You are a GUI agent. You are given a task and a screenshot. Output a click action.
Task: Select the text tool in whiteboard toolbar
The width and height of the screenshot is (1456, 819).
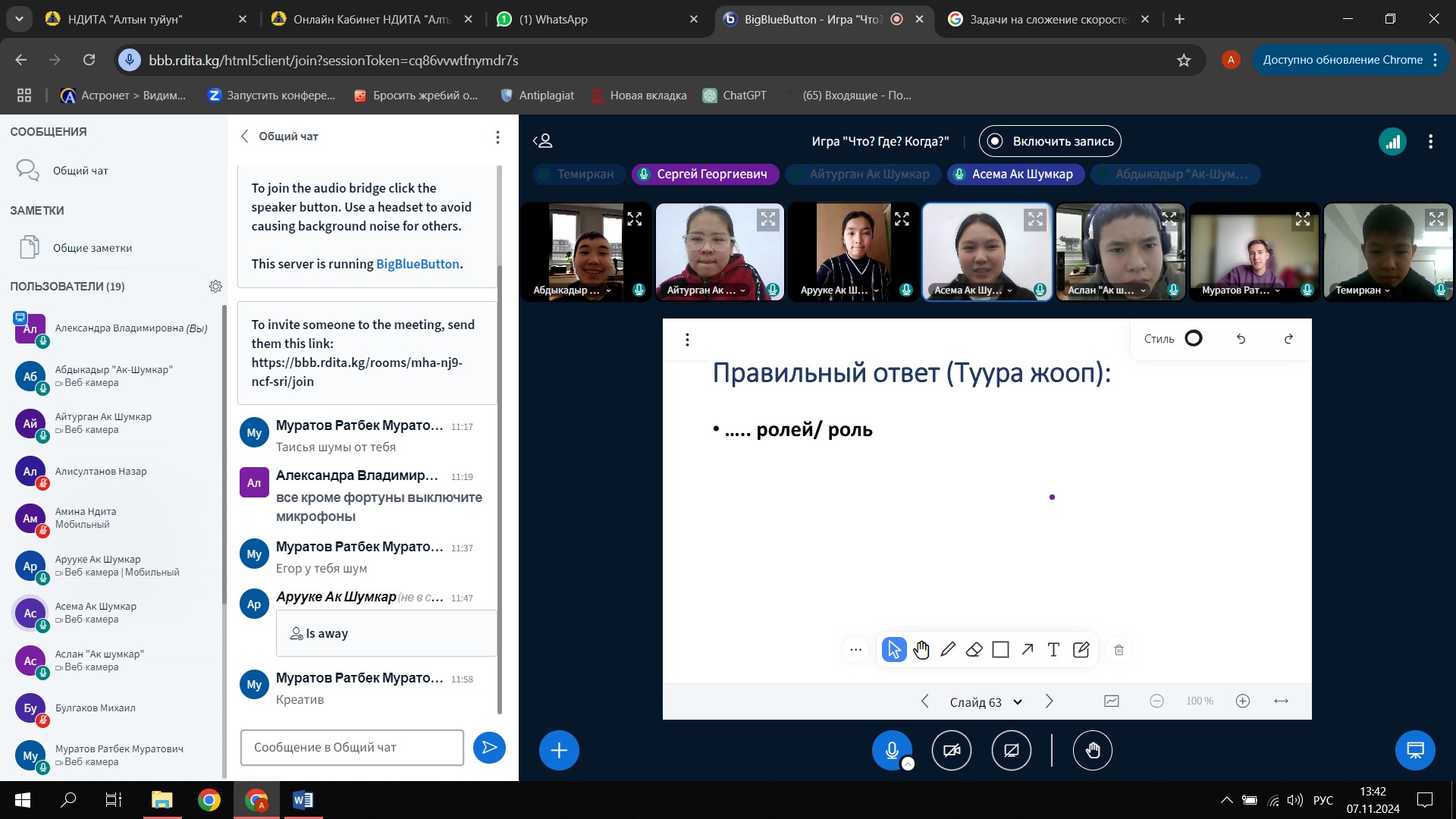click(1053, 650)
